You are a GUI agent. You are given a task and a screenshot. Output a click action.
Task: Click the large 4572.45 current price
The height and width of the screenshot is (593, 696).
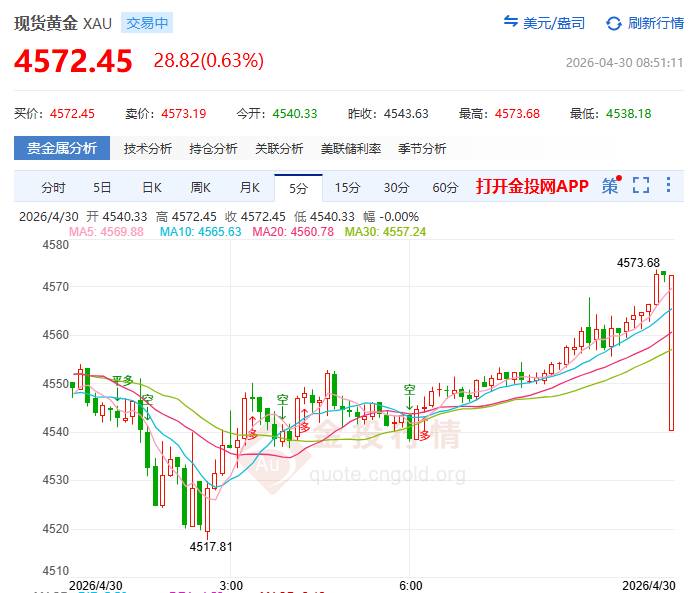click(73, 61)
